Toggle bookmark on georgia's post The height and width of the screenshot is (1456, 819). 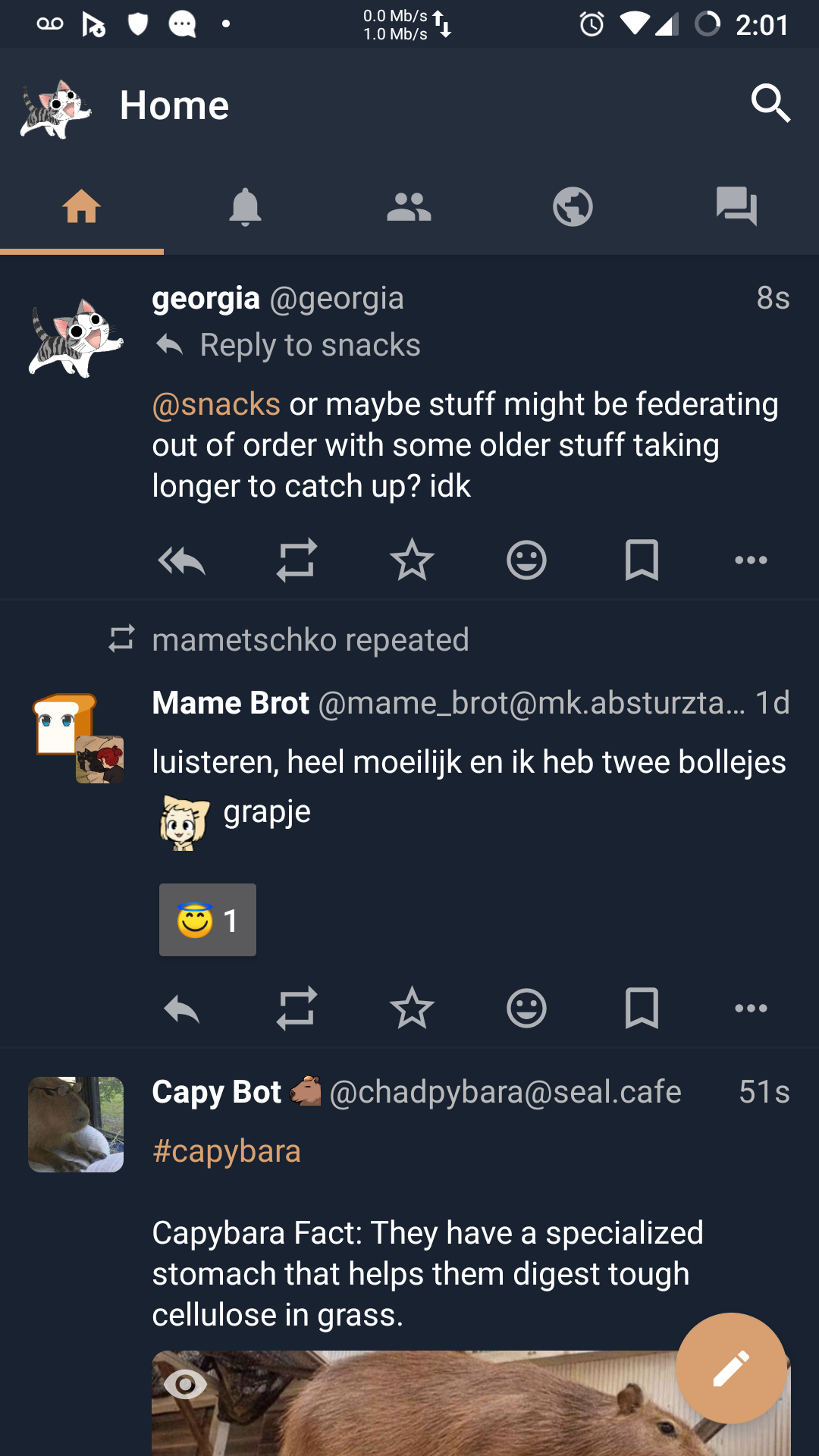coord(642,561)
